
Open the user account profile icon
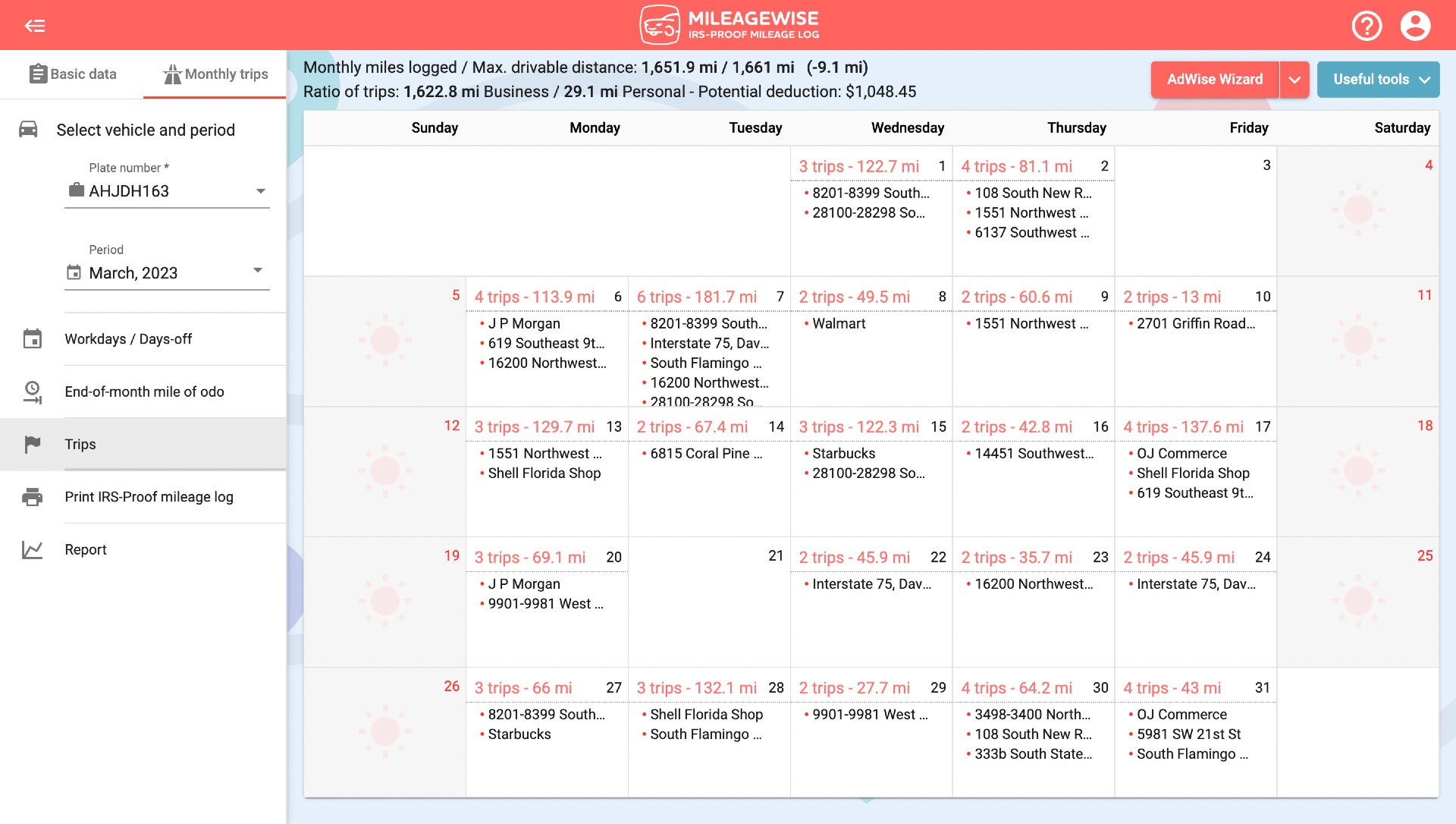1415,26
